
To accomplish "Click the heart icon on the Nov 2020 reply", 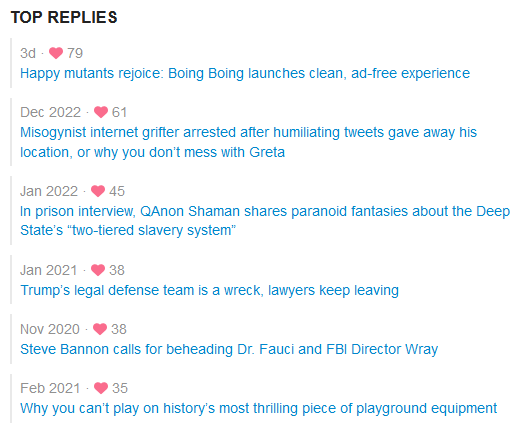I will [100, 329].
